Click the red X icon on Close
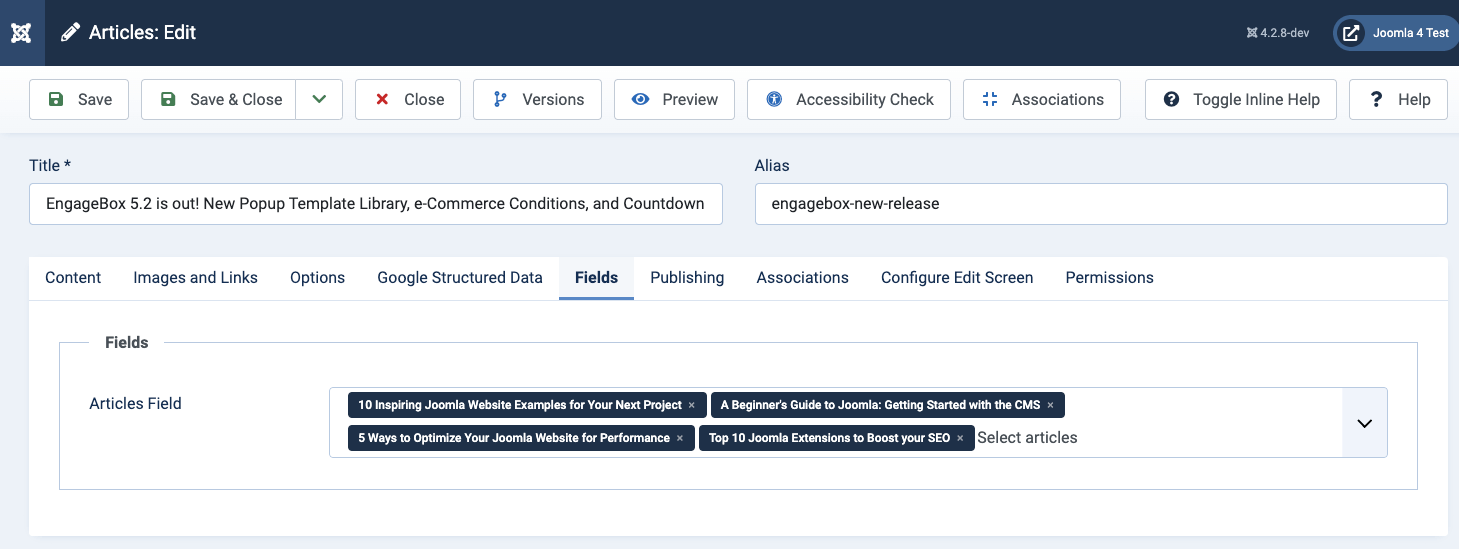1459x549 pixels. [x=382, y=99]
